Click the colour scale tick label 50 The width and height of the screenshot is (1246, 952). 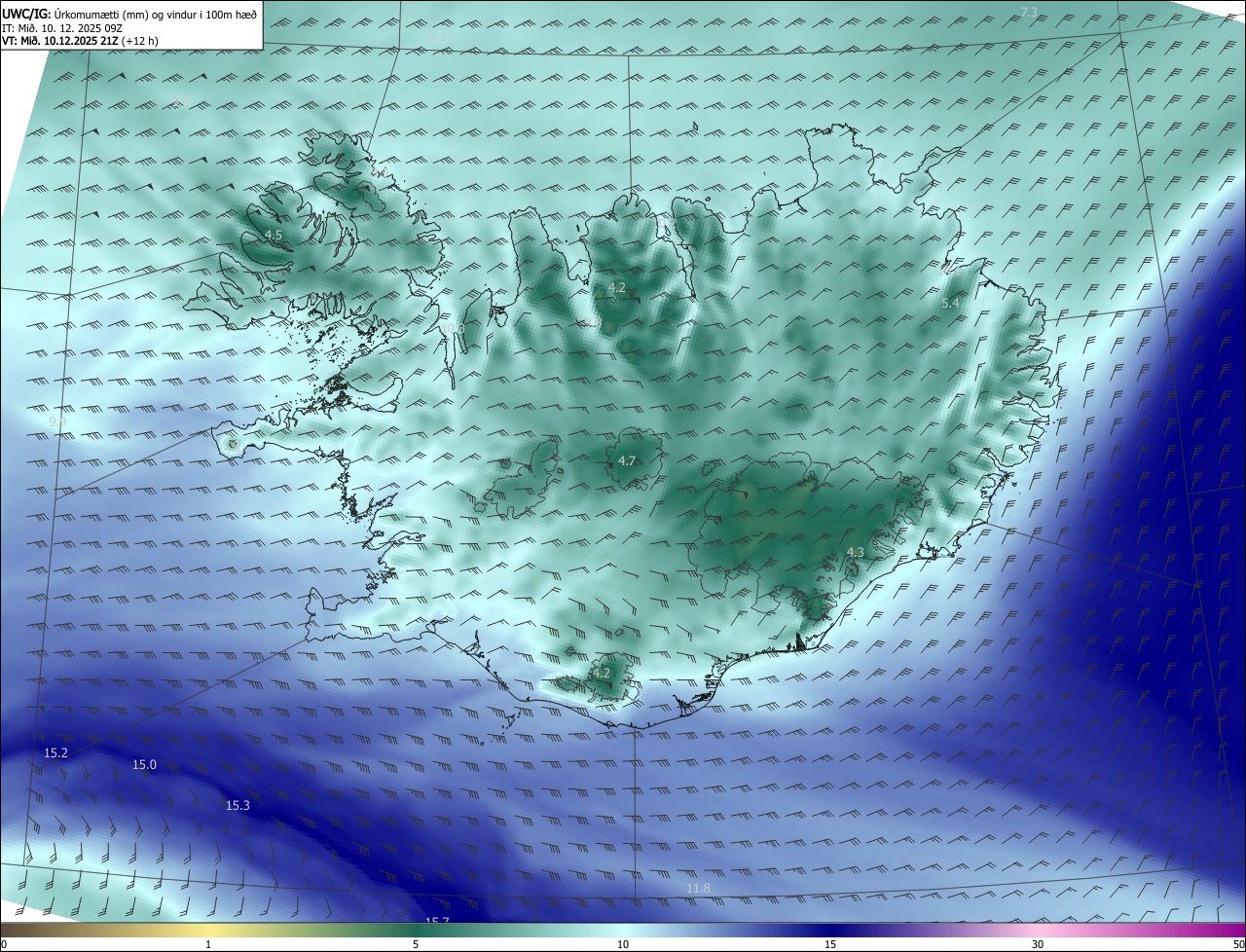coord(1238,944)
